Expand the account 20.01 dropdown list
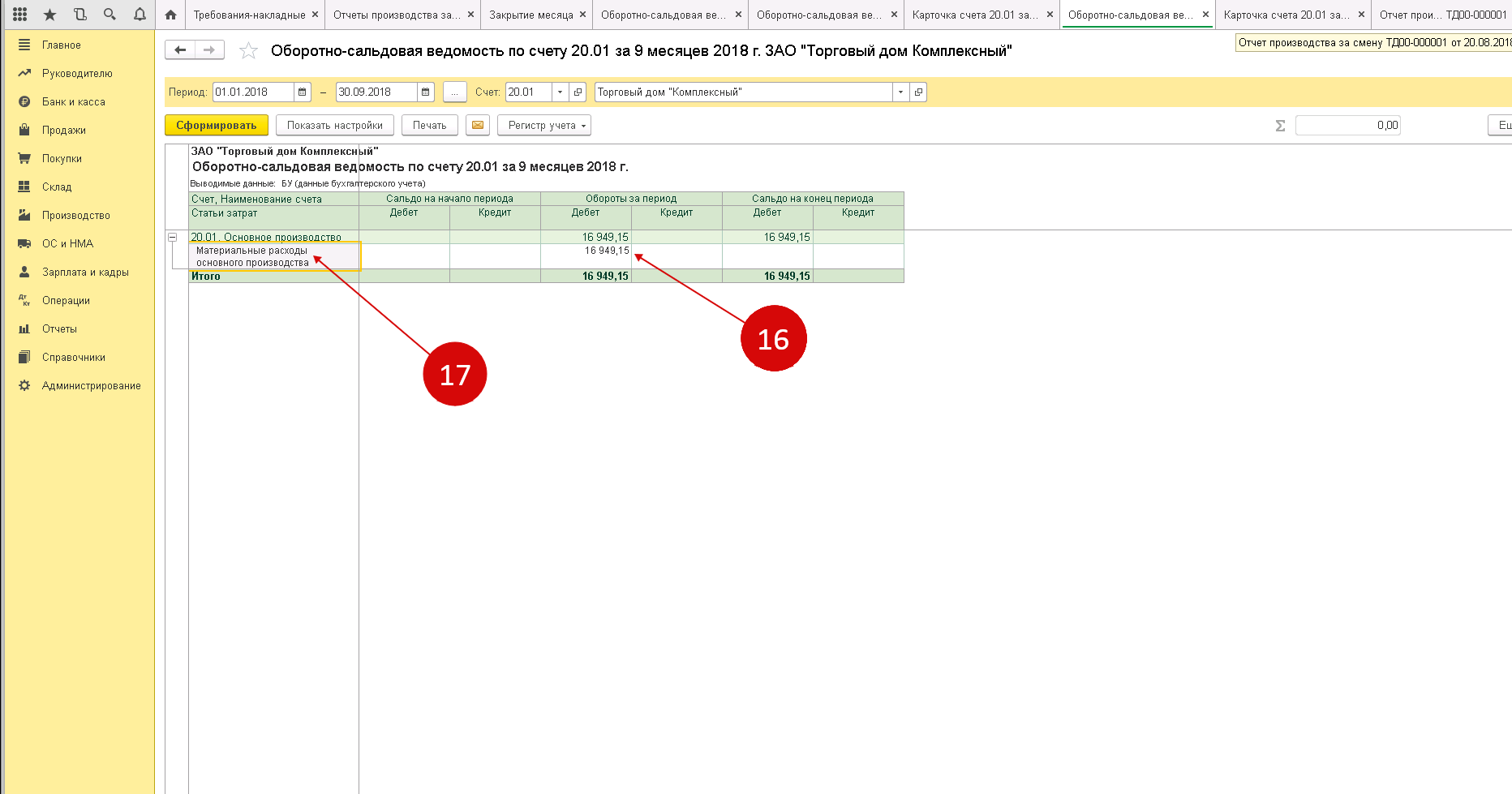Image resolution: width=1512 pixels, height=794 pixels. tap(560, 92)
